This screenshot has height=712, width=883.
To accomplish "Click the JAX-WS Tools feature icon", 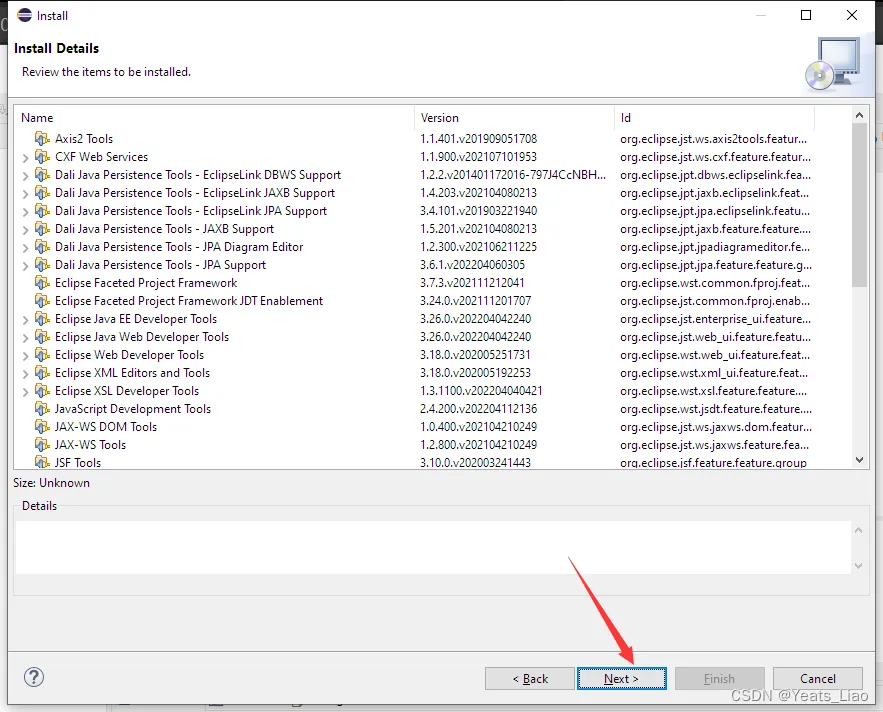I will point(42,445).
